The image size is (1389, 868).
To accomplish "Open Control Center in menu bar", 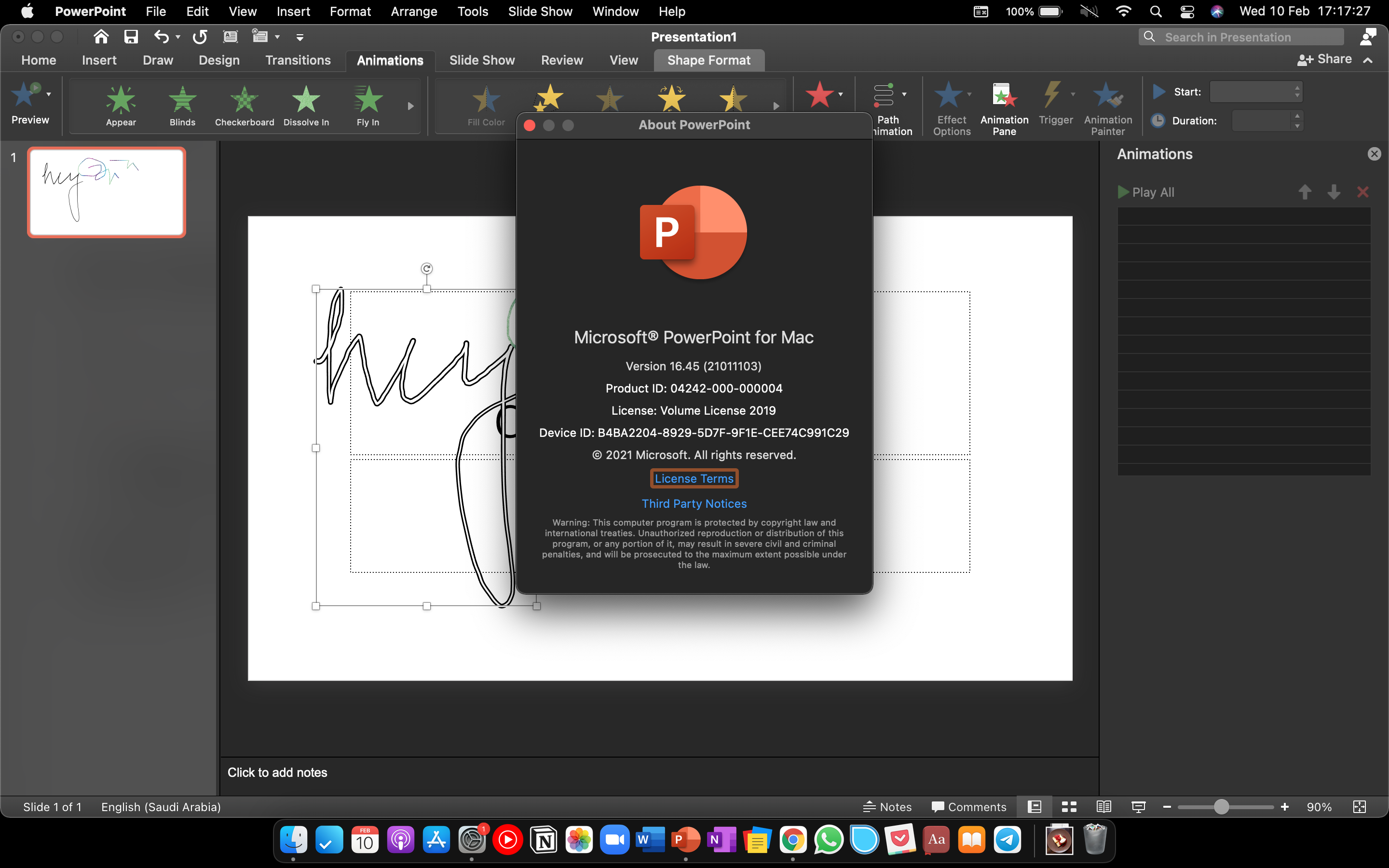I will pyautogui.click(x=1187, y=12).
